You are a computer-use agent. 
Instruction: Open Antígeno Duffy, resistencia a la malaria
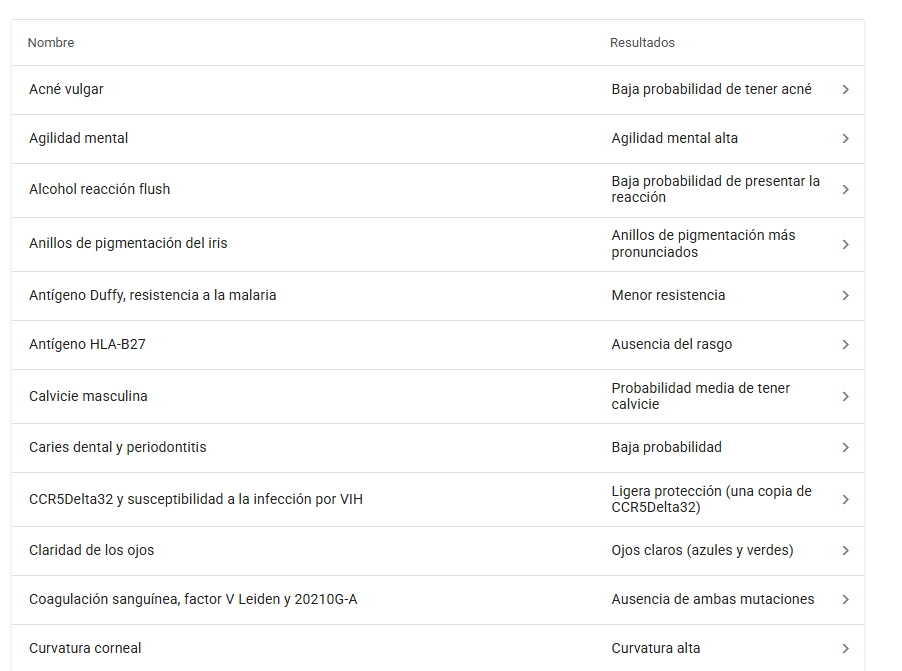pos(152,296)
